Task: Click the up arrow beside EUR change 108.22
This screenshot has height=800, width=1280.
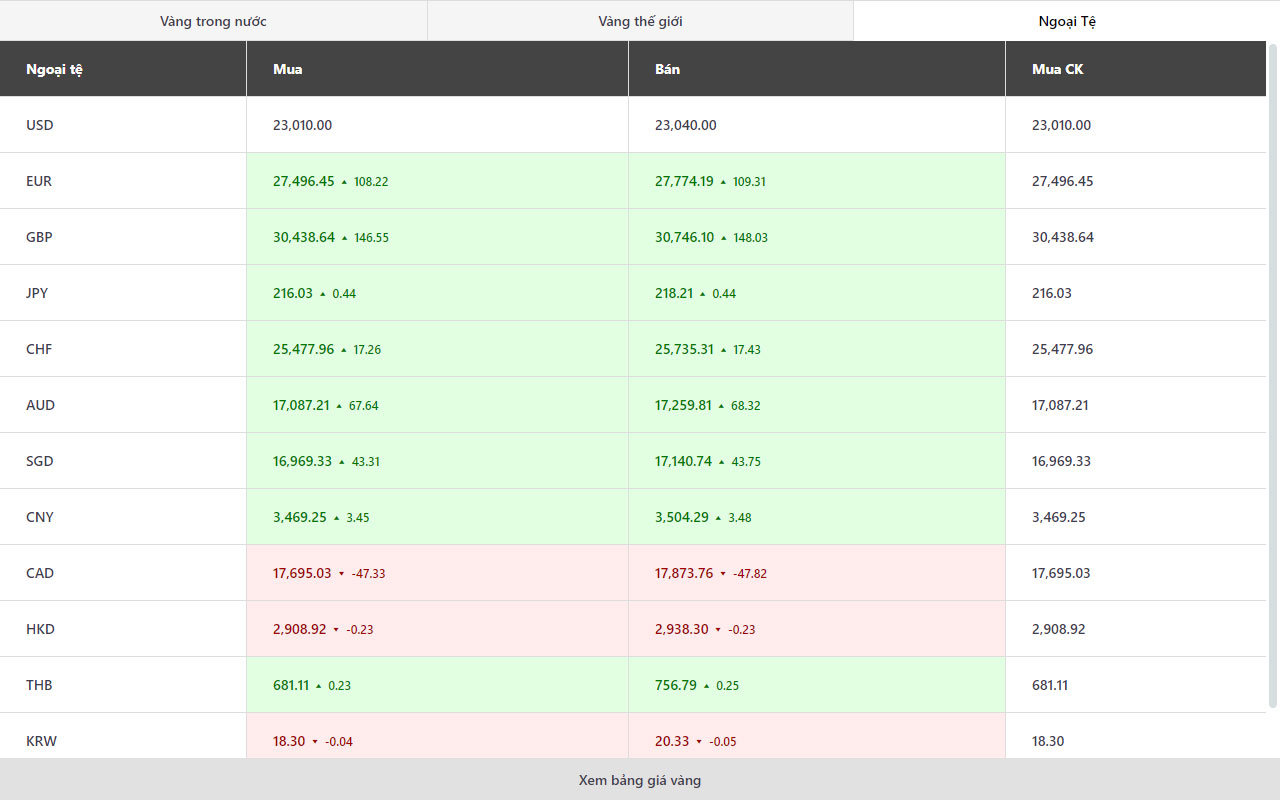Action: pos(344,182)
